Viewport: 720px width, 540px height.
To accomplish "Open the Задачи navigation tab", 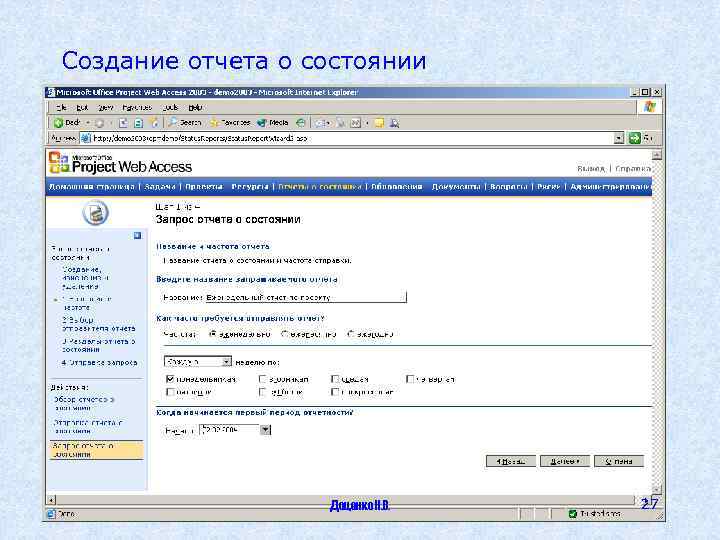I will tap(160, 186).
